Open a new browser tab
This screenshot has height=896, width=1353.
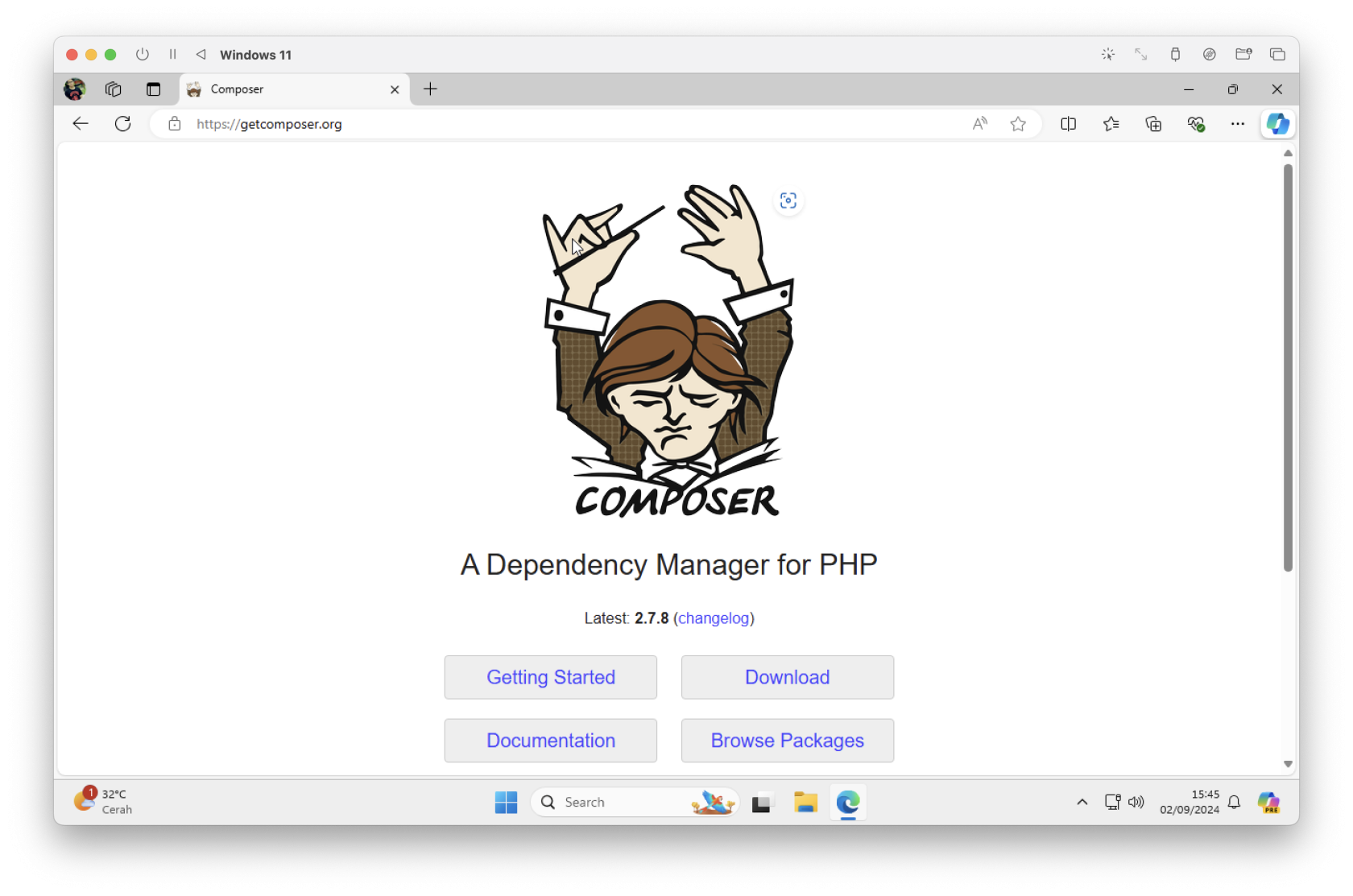430,89
